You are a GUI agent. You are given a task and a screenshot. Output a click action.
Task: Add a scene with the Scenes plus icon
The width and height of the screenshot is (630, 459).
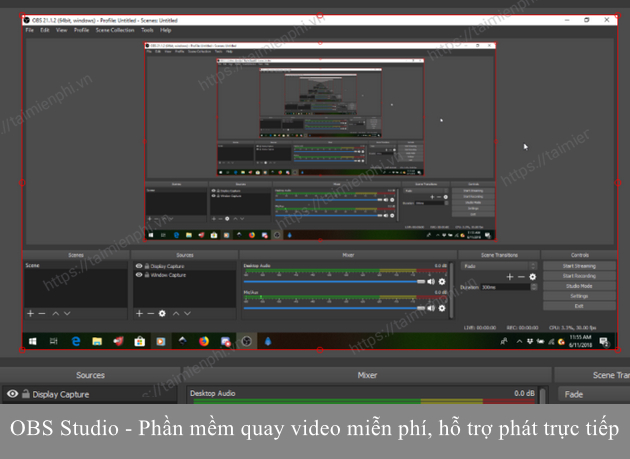click(x=31, y=314)
